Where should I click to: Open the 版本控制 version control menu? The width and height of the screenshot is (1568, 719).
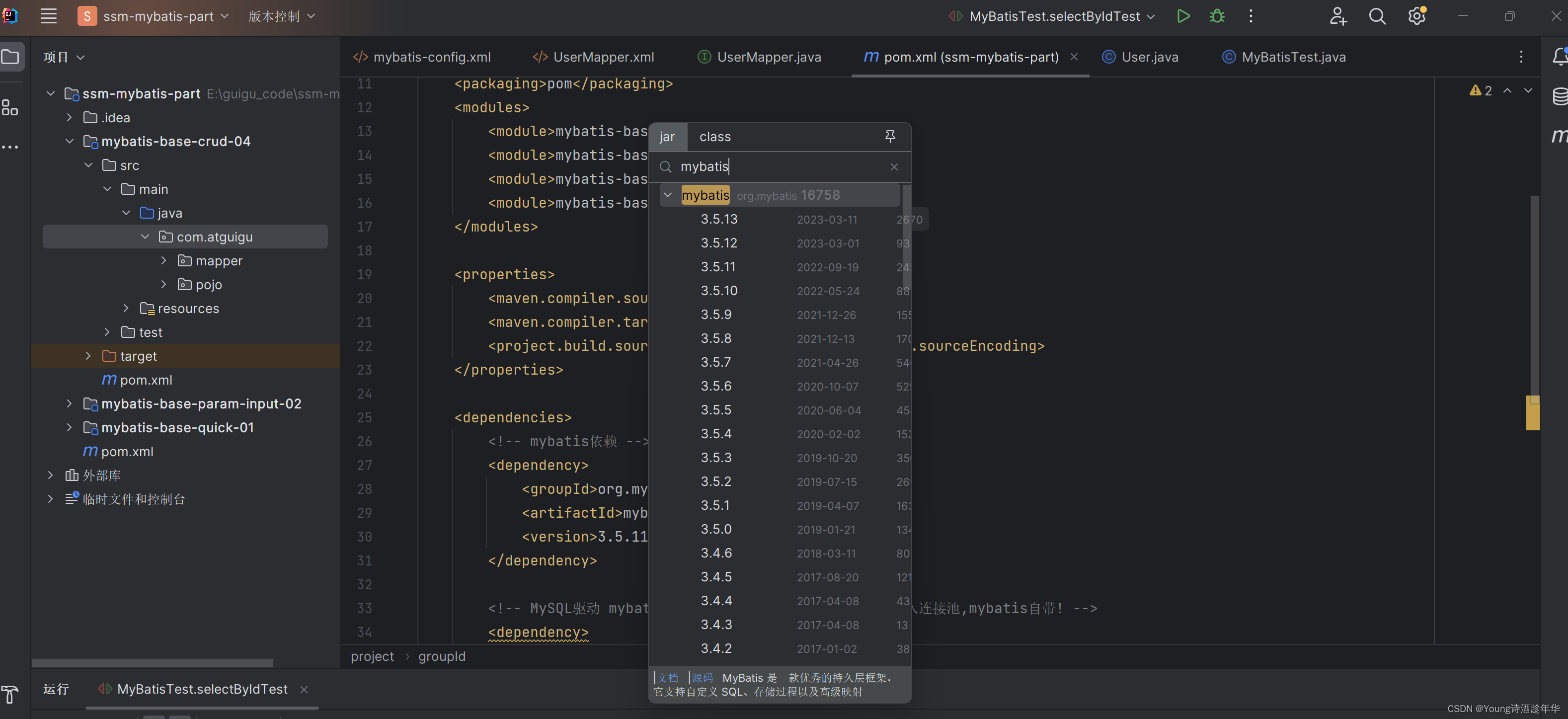pos(281,16)
